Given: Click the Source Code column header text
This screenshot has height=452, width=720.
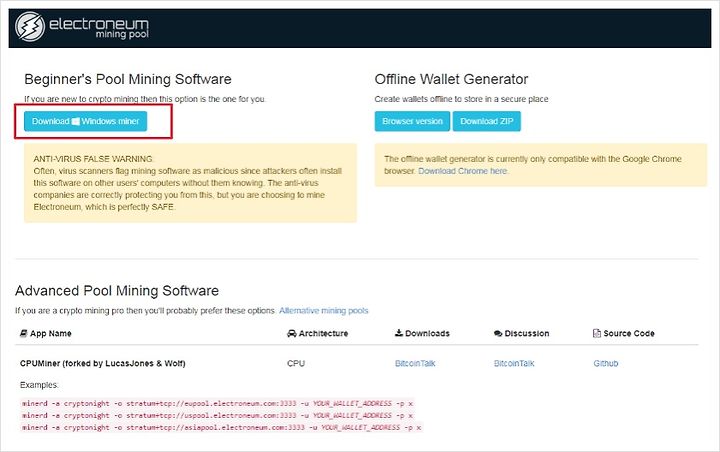Looking at the screenshot, I should click(x=629, y=333).
